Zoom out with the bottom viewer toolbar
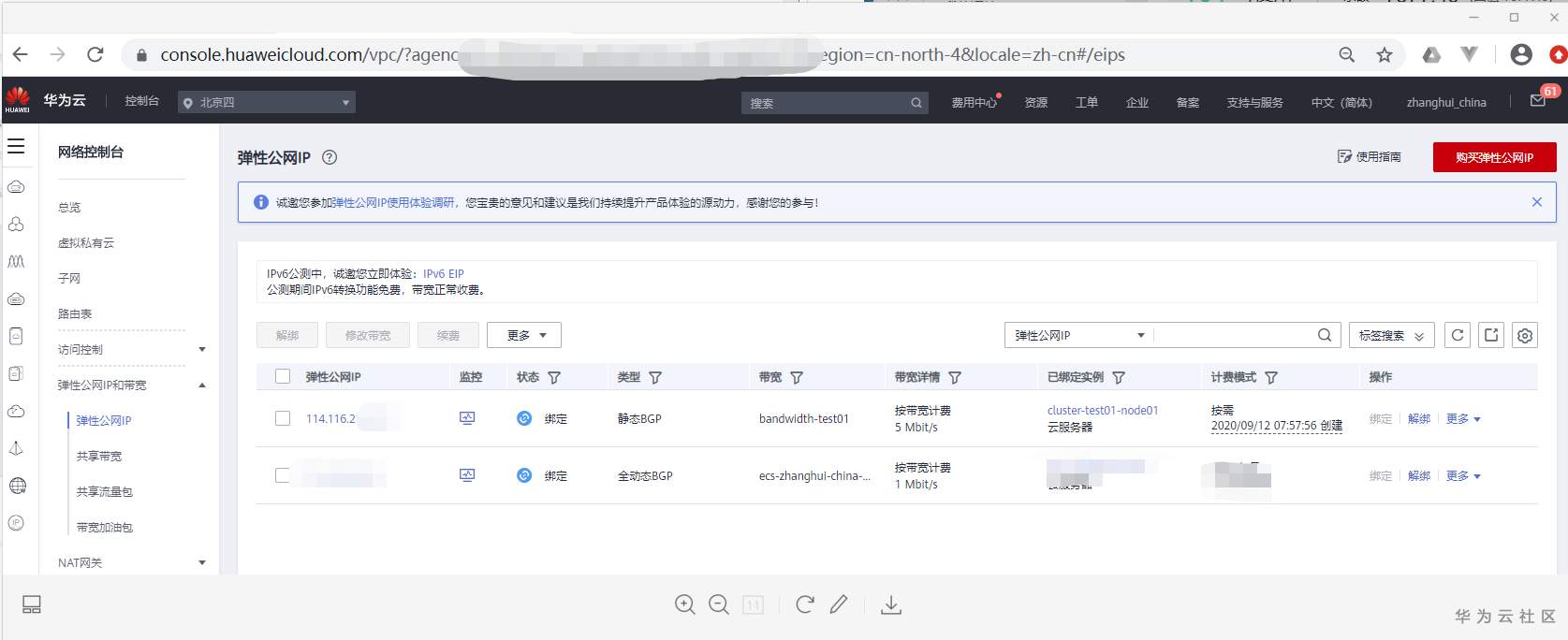 pos(719,604)
